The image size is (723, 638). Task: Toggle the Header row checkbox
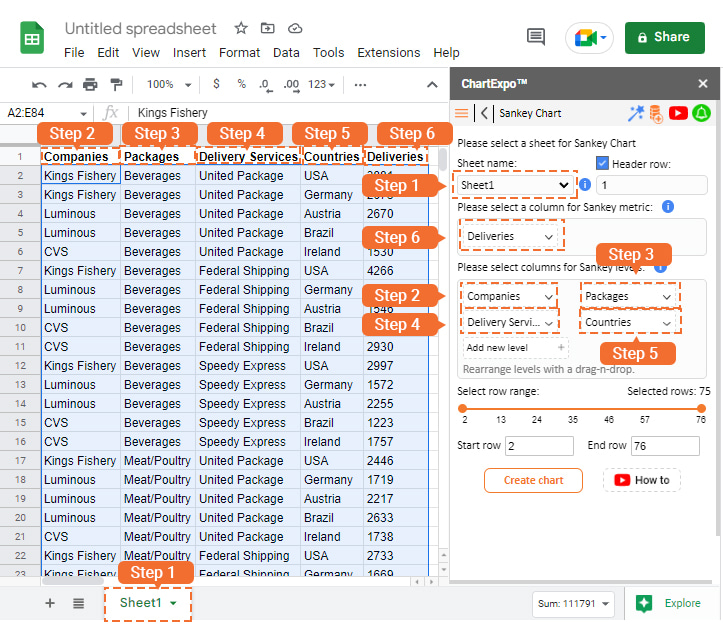click(x=602, y=163)
